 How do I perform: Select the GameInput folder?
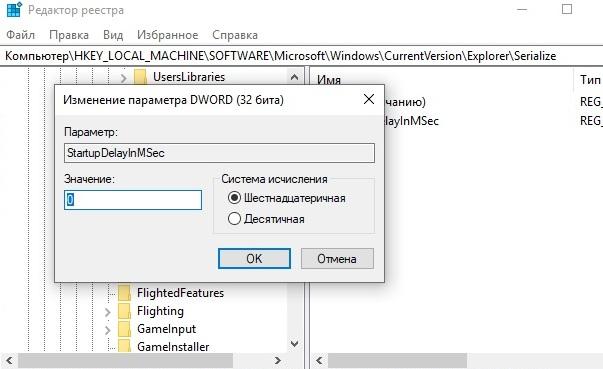point(167,329)
